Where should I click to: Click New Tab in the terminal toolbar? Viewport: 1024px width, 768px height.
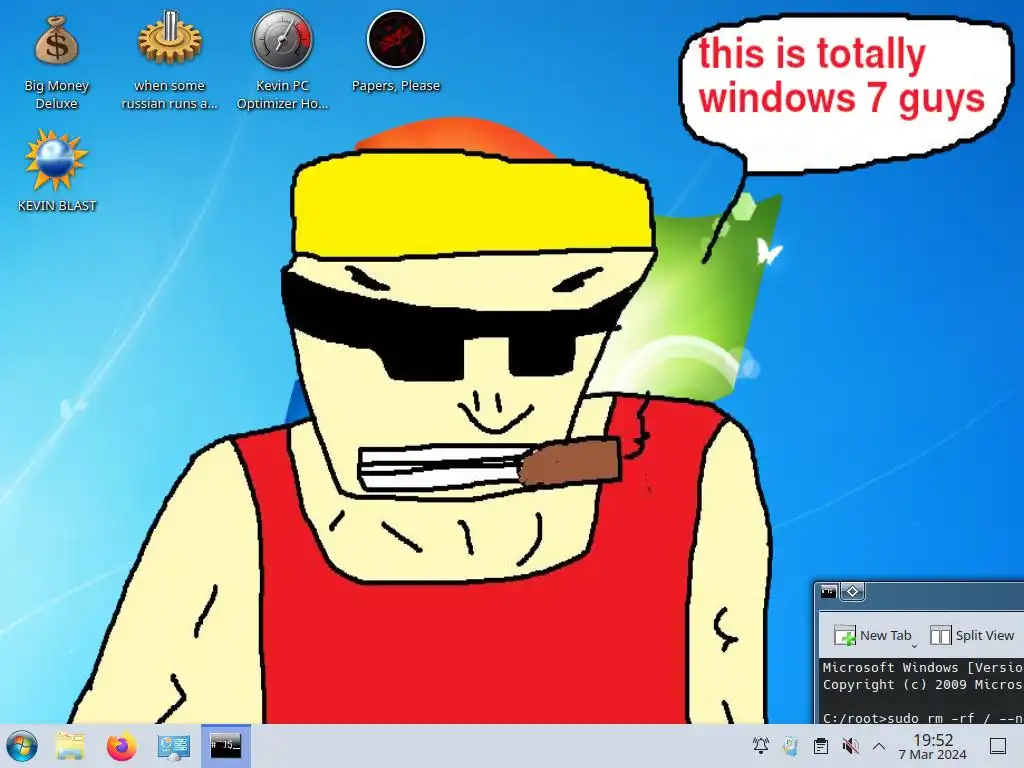click(872, 635)
